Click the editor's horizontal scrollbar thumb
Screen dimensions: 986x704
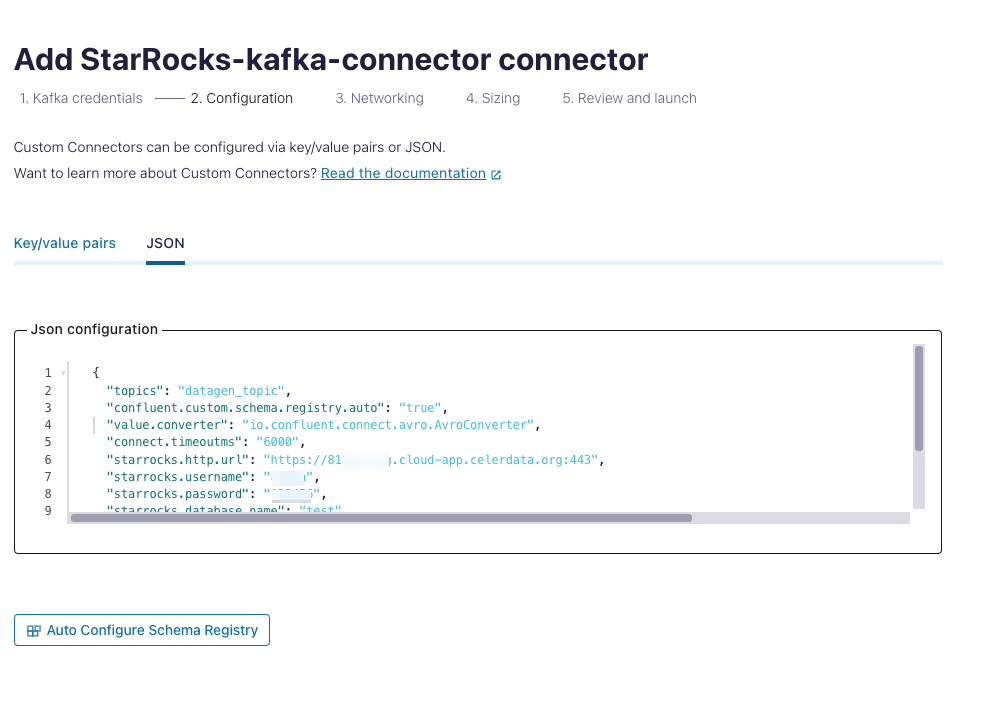coord(381,518)
